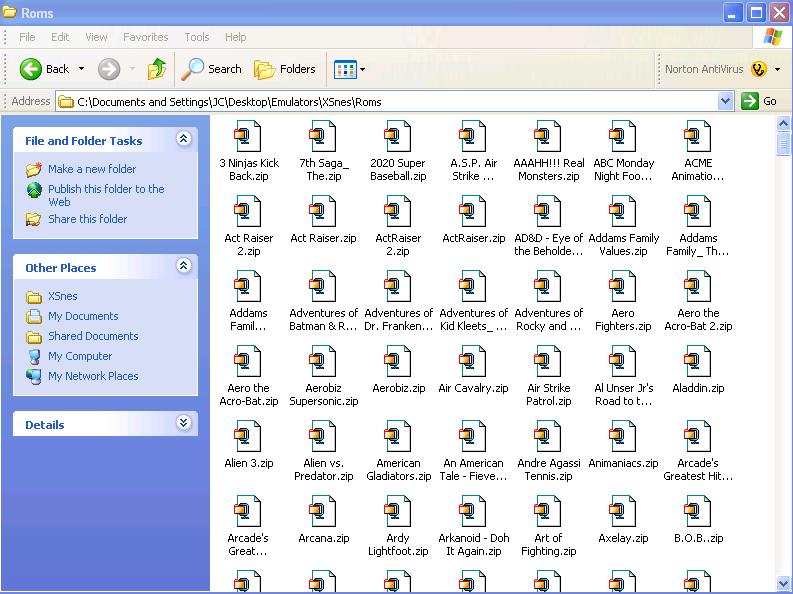
Task: Click Share this folder link
Action: point(87,219)
